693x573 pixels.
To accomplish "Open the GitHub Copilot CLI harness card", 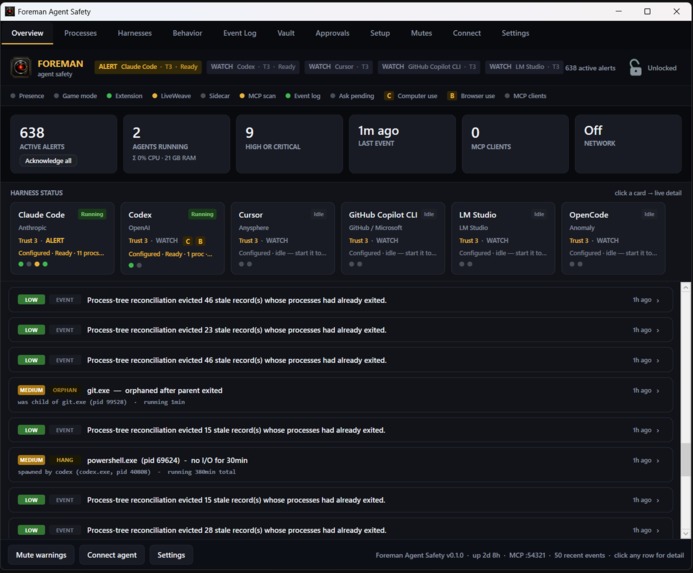I will [x=393, y=238].
